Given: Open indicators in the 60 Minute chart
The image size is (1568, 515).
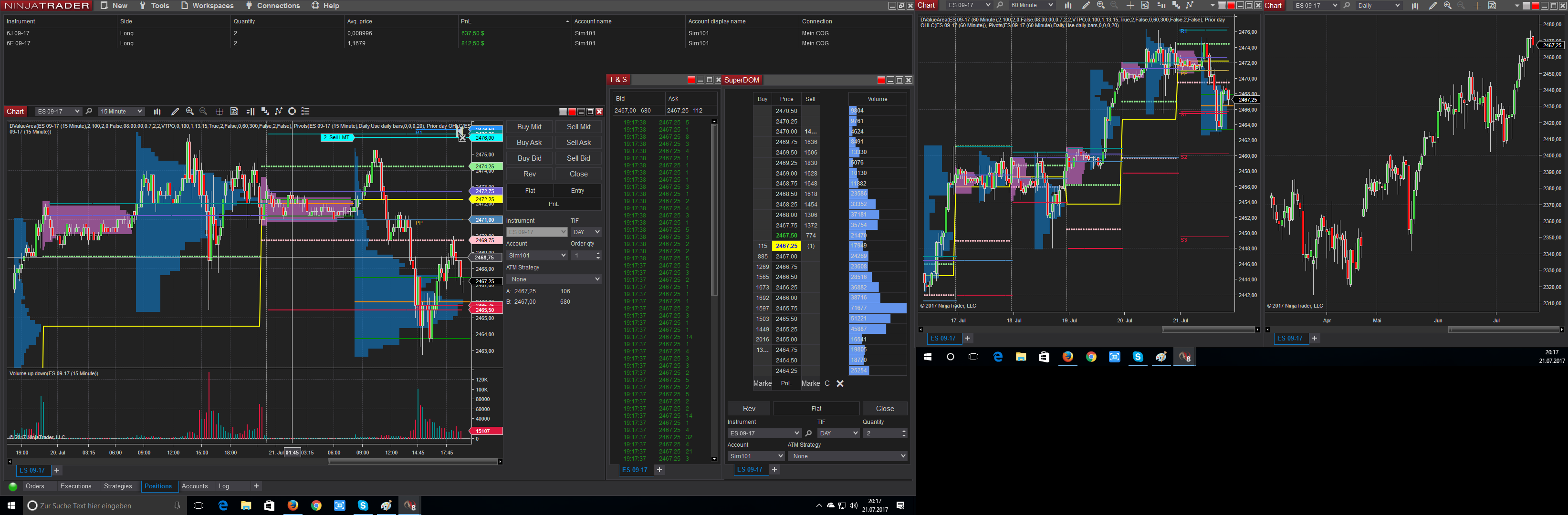Looking at the screenshot, I should tap(1176, 5).
